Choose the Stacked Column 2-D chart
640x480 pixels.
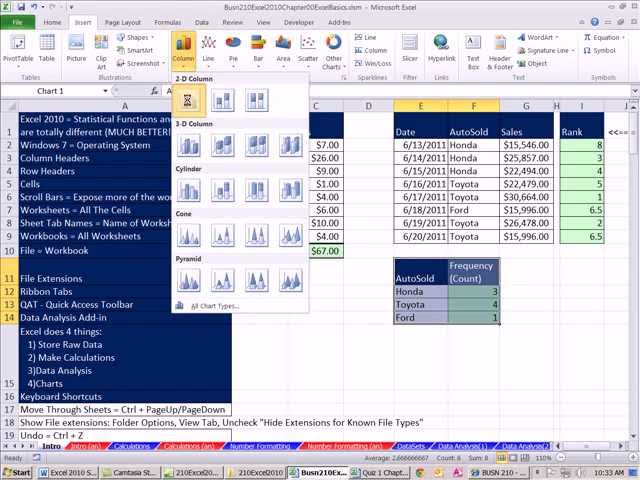222,100
